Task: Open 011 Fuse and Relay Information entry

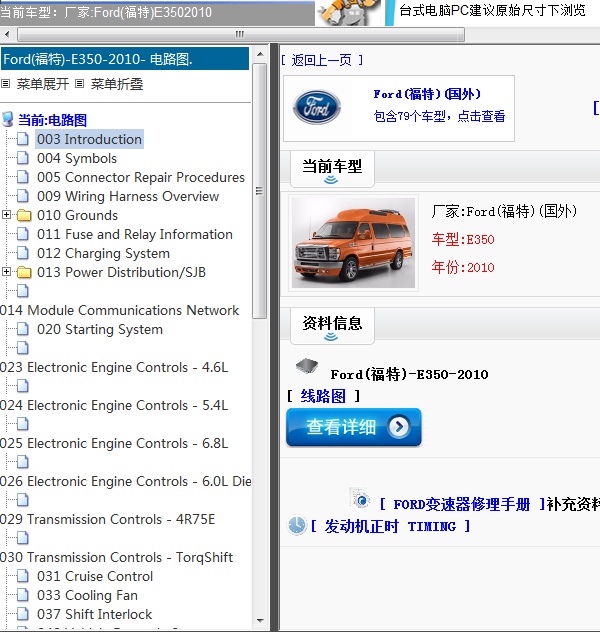Action: pyautogui.click(x=135, y=234)
